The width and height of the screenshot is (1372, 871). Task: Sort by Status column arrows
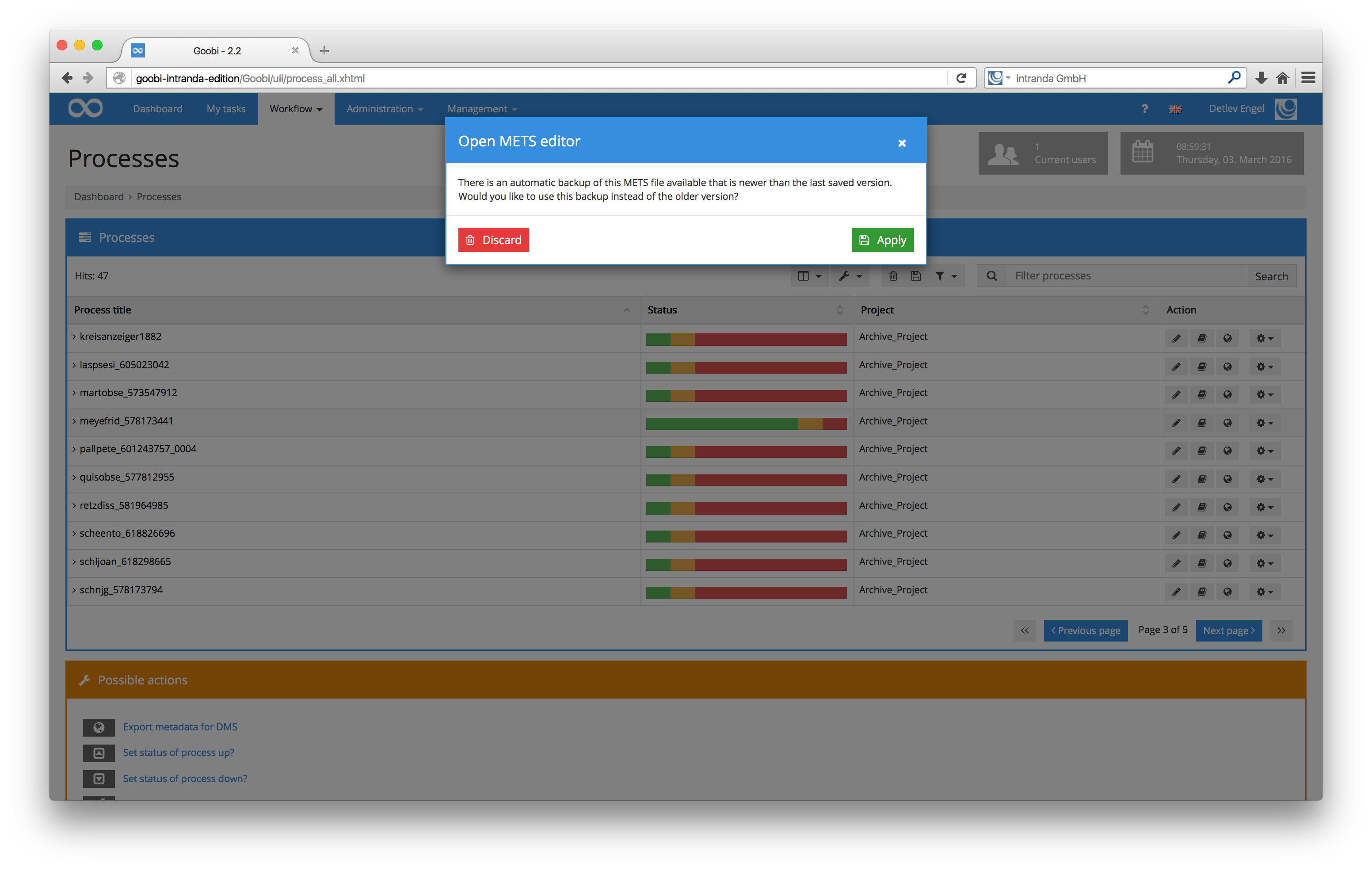click(840, 309)
